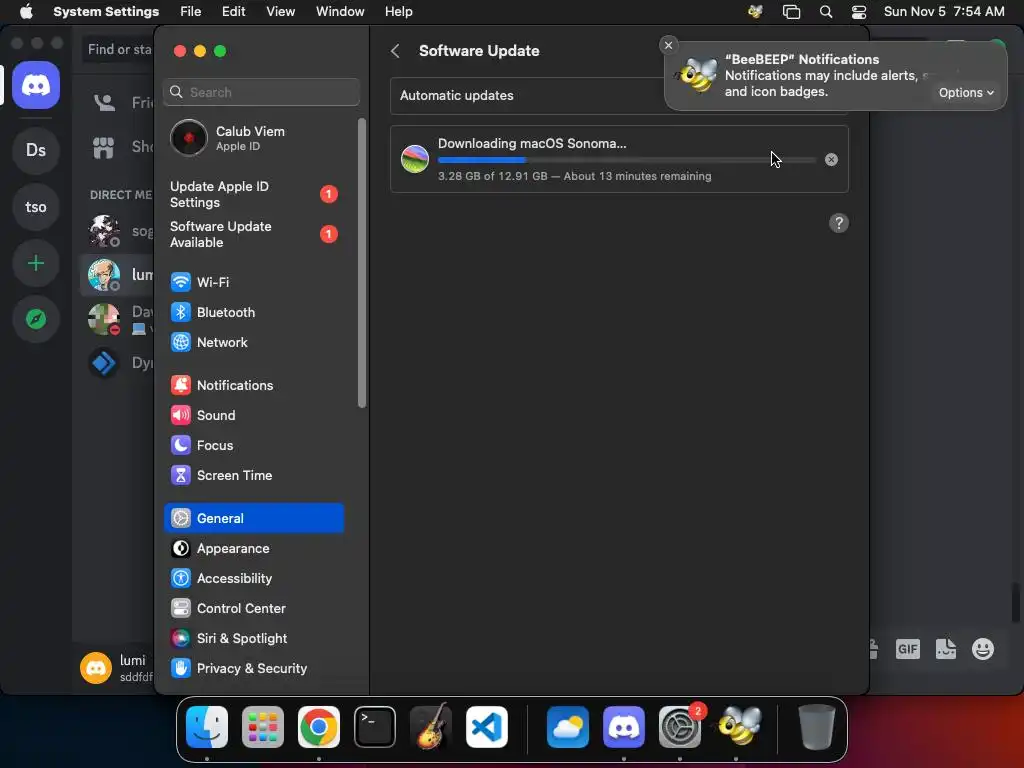Viewport: 1024px width, 768px height.
Task: Open Software Update help question mark
Action: (839, 223)
